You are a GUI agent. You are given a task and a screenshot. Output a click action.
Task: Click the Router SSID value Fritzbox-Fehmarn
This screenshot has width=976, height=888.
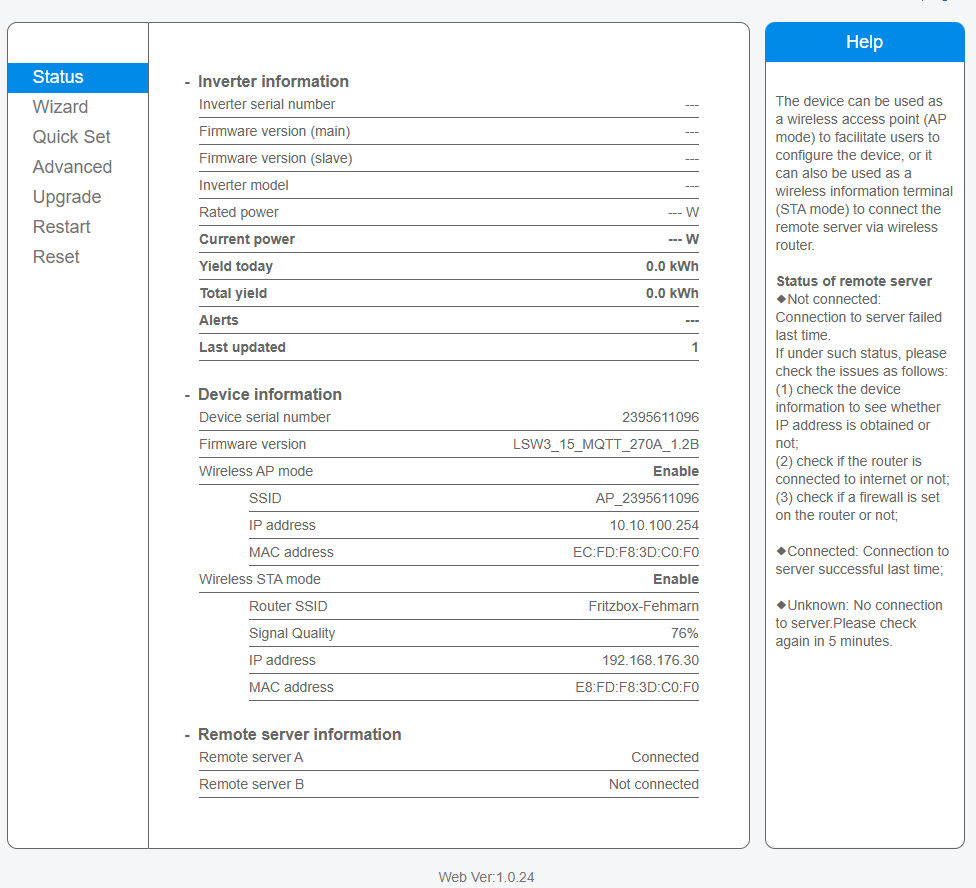[x=643, y=606]
